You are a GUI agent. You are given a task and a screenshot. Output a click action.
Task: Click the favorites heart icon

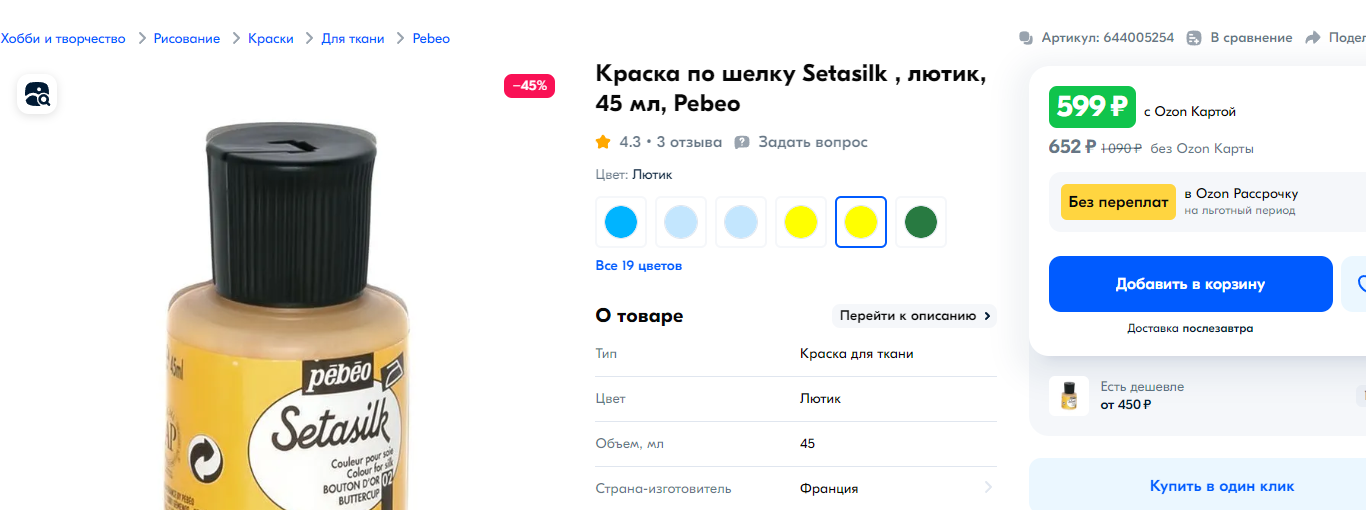[x=1360, y=284]
